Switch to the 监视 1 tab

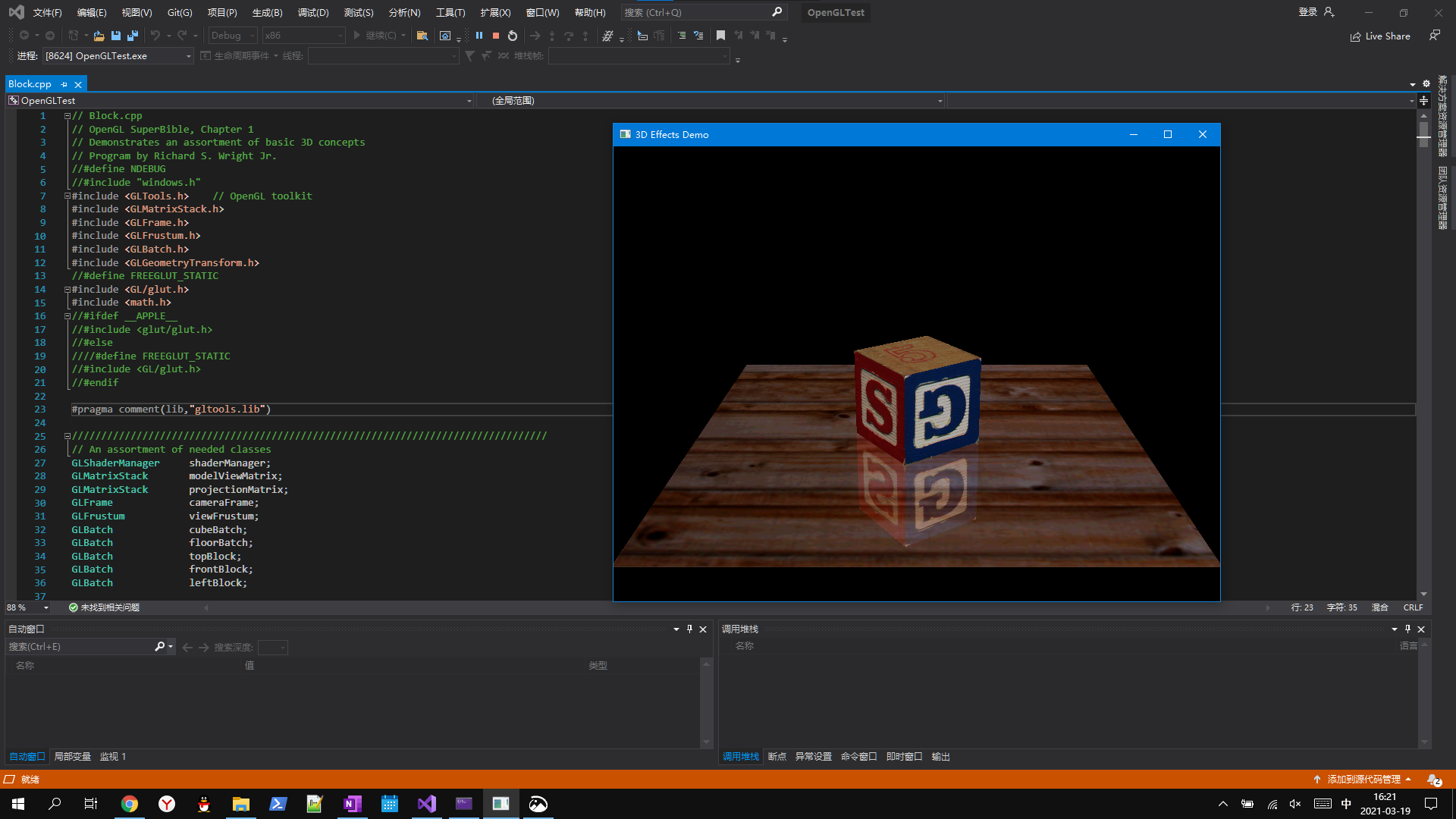tap(112, 756)
